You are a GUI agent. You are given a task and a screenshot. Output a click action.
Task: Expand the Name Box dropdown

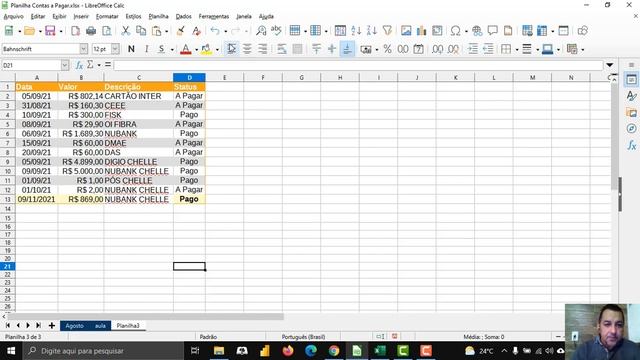coord(65,65)
